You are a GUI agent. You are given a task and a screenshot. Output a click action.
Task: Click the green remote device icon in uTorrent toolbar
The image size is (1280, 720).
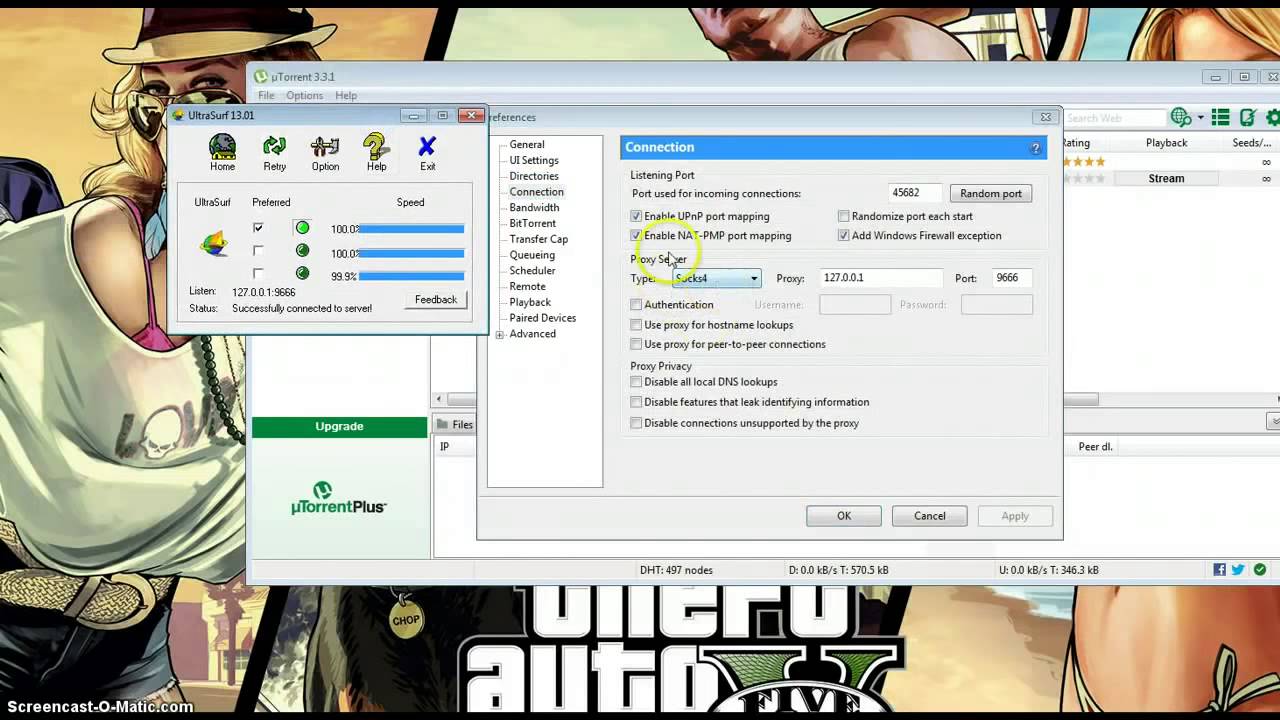click(1247, 117)
